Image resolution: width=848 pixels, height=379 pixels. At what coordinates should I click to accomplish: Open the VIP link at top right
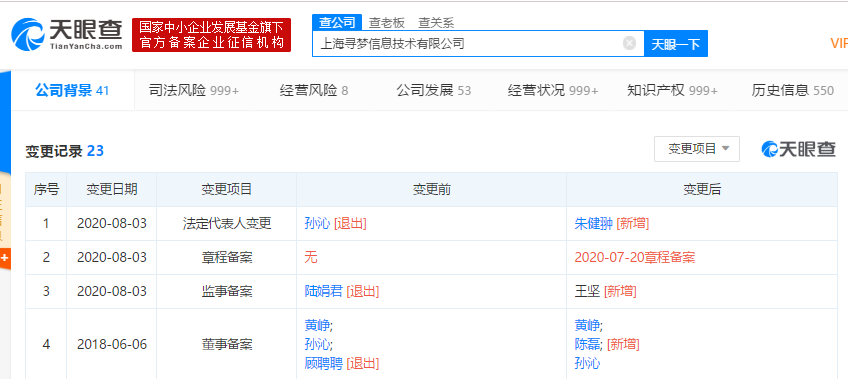tap(839, 44)
